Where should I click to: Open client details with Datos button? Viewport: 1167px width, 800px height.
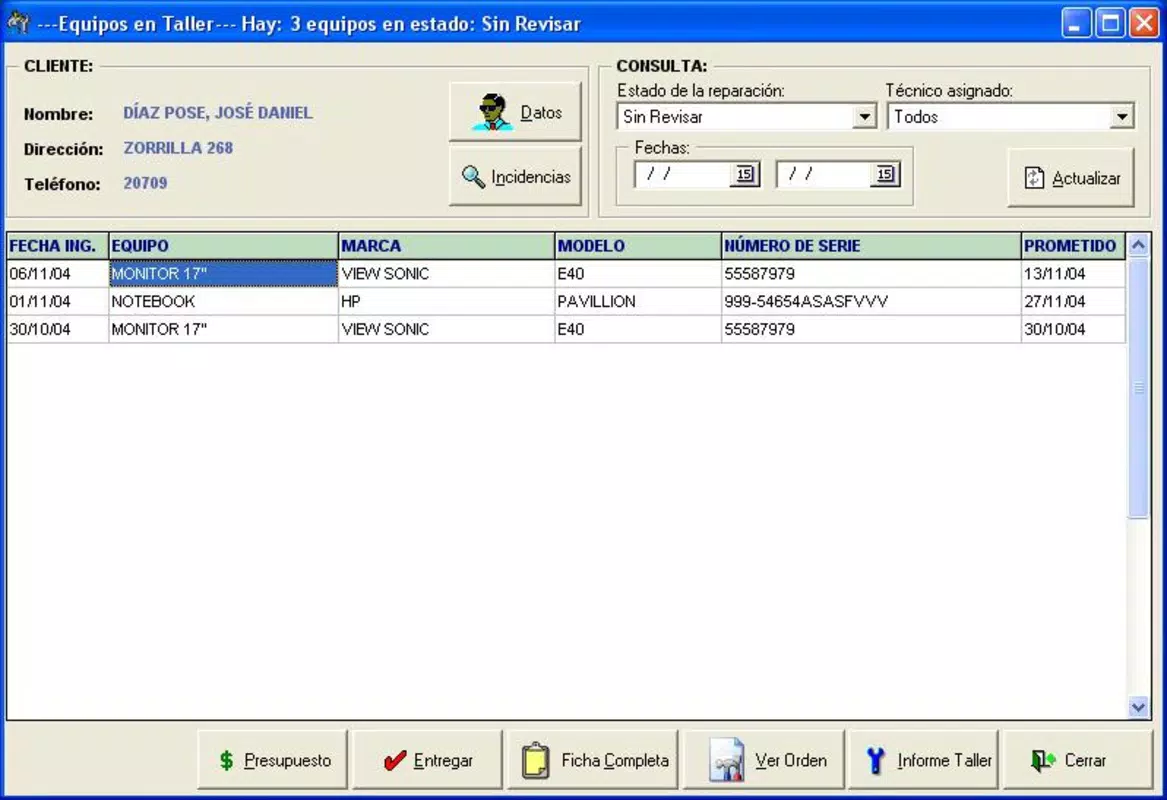coord(515,112)
